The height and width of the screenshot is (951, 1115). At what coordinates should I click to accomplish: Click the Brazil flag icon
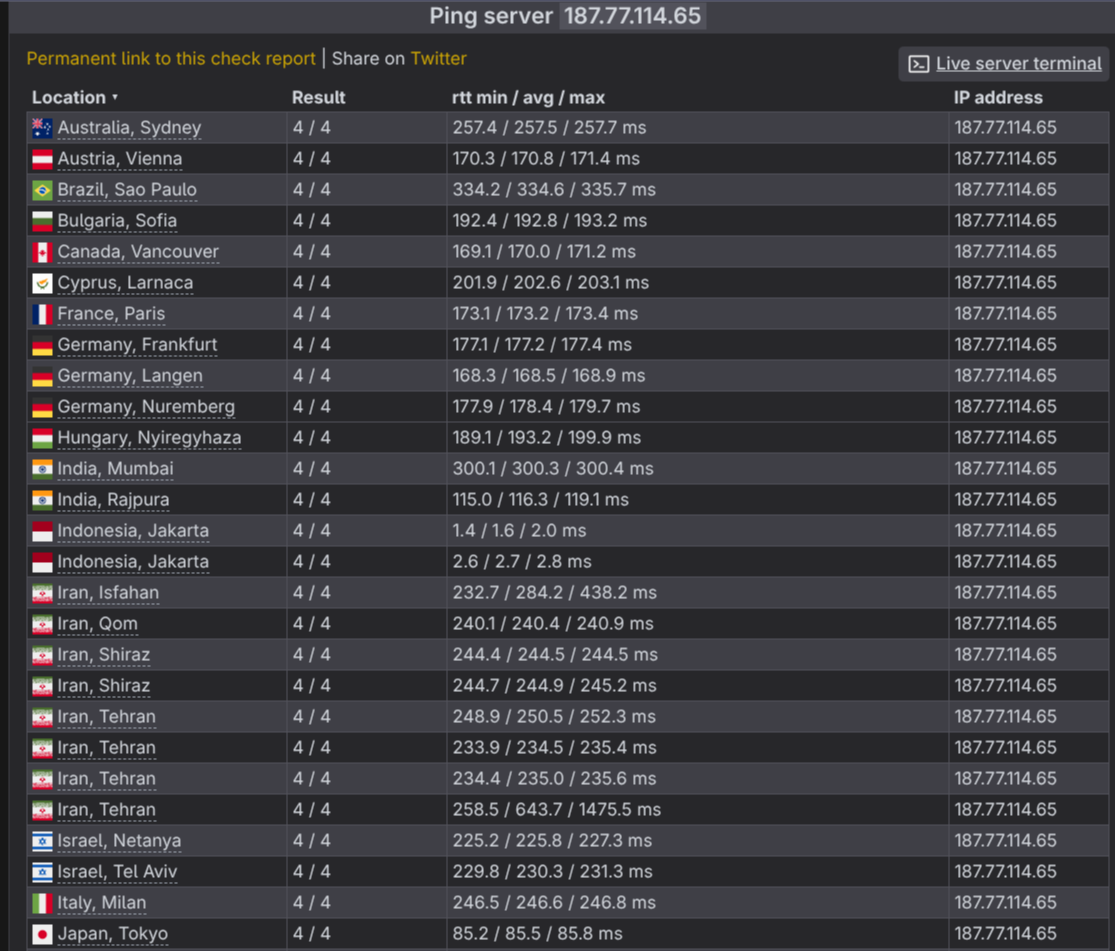pos(42,190)
